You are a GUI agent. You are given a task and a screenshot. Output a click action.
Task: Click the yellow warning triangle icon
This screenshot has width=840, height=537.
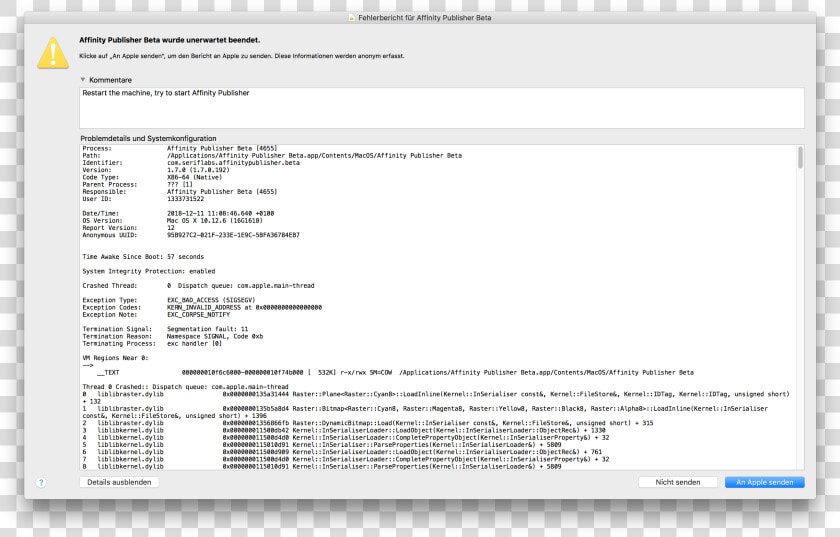coord(53,53)
